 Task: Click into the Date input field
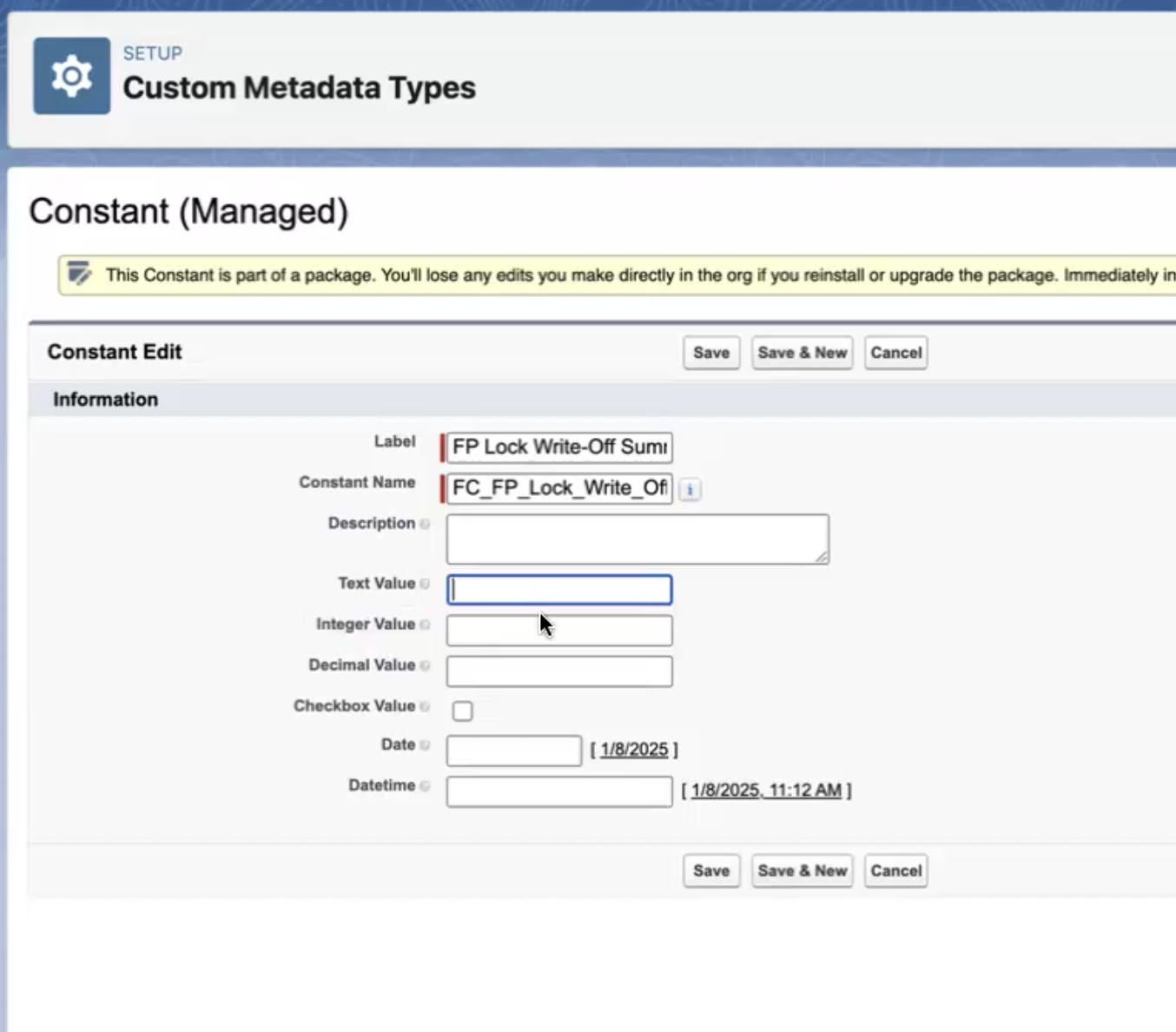pyautogui.click(x=514, y=751)
